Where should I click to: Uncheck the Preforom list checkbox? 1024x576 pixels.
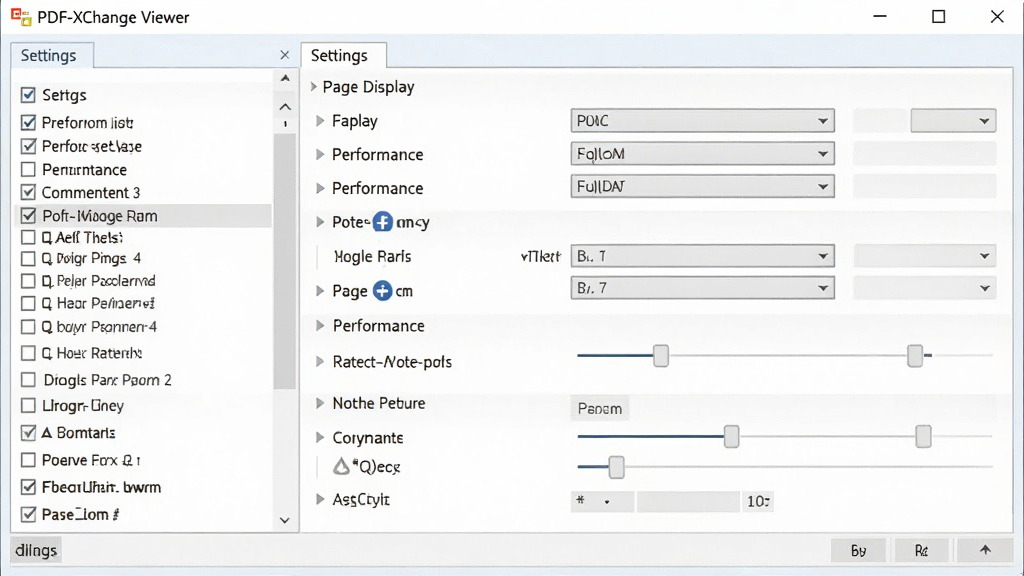(x=28, y=122)
